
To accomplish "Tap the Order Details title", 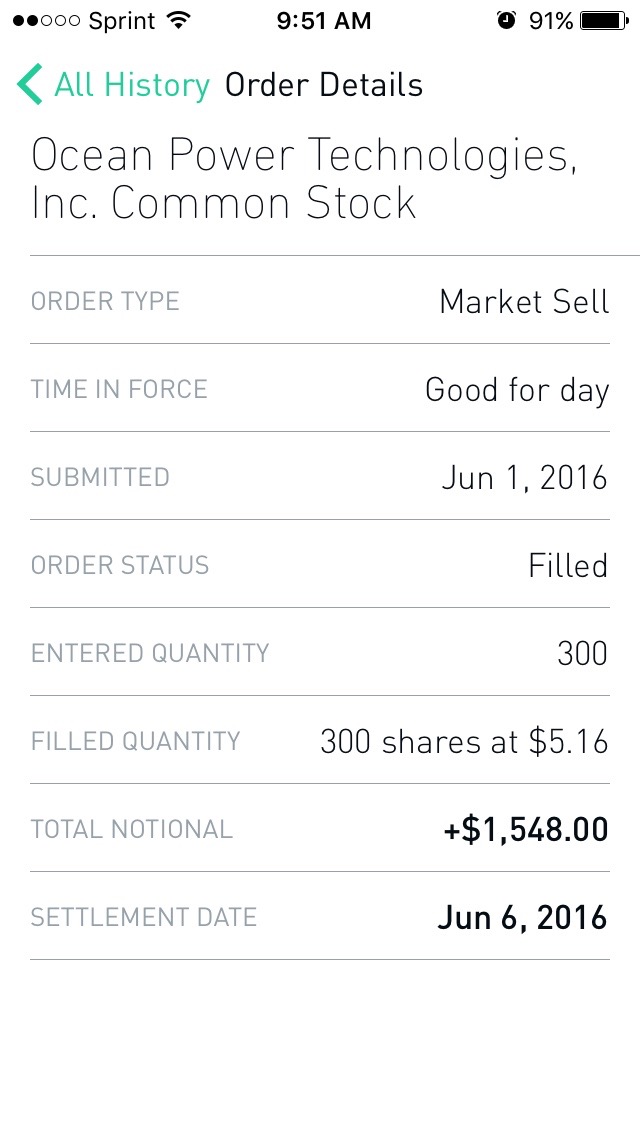I will coord(324,85).
